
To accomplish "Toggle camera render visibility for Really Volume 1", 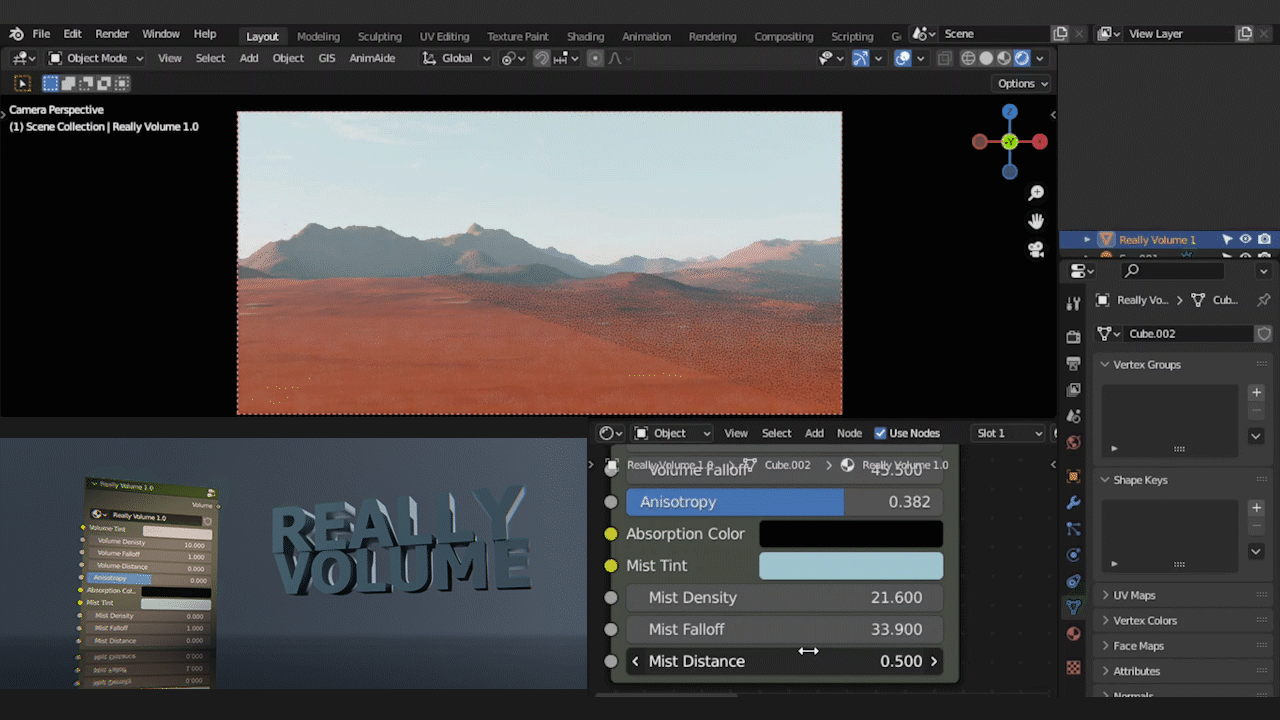I will pos(1264,239).
